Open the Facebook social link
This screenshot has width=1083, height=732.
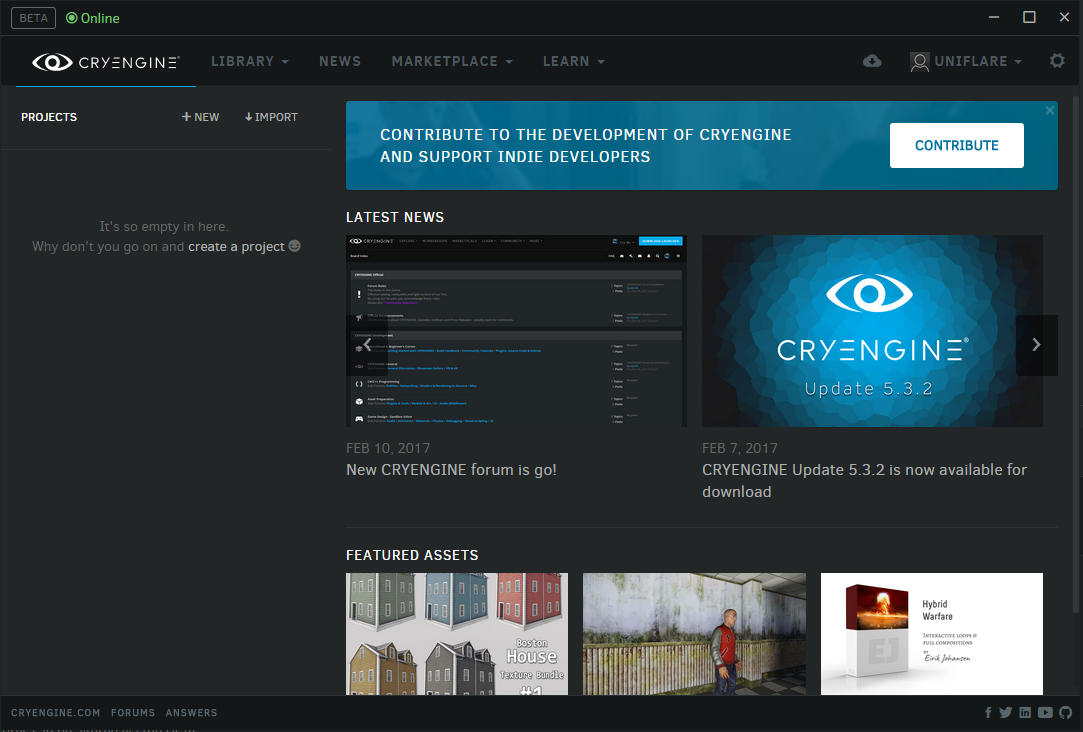click(988, 713)
